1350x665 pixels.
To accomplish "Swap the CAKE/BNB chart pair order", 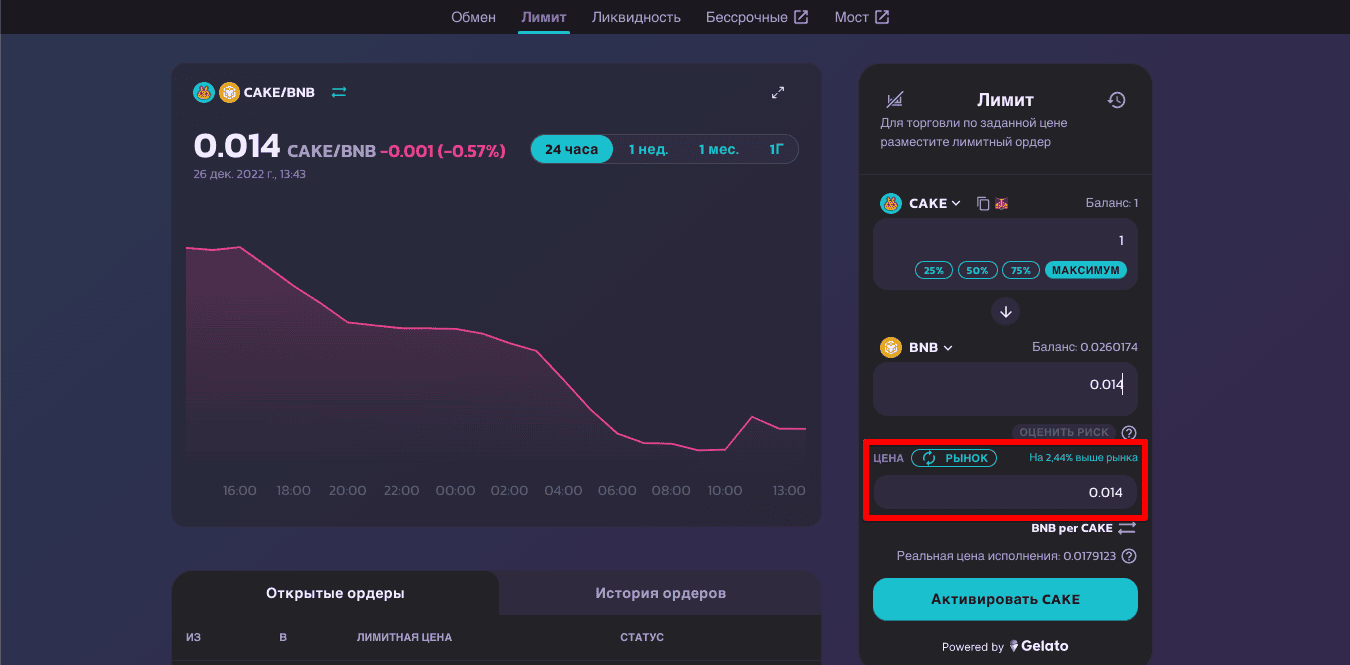I will [x=339, y=92].
